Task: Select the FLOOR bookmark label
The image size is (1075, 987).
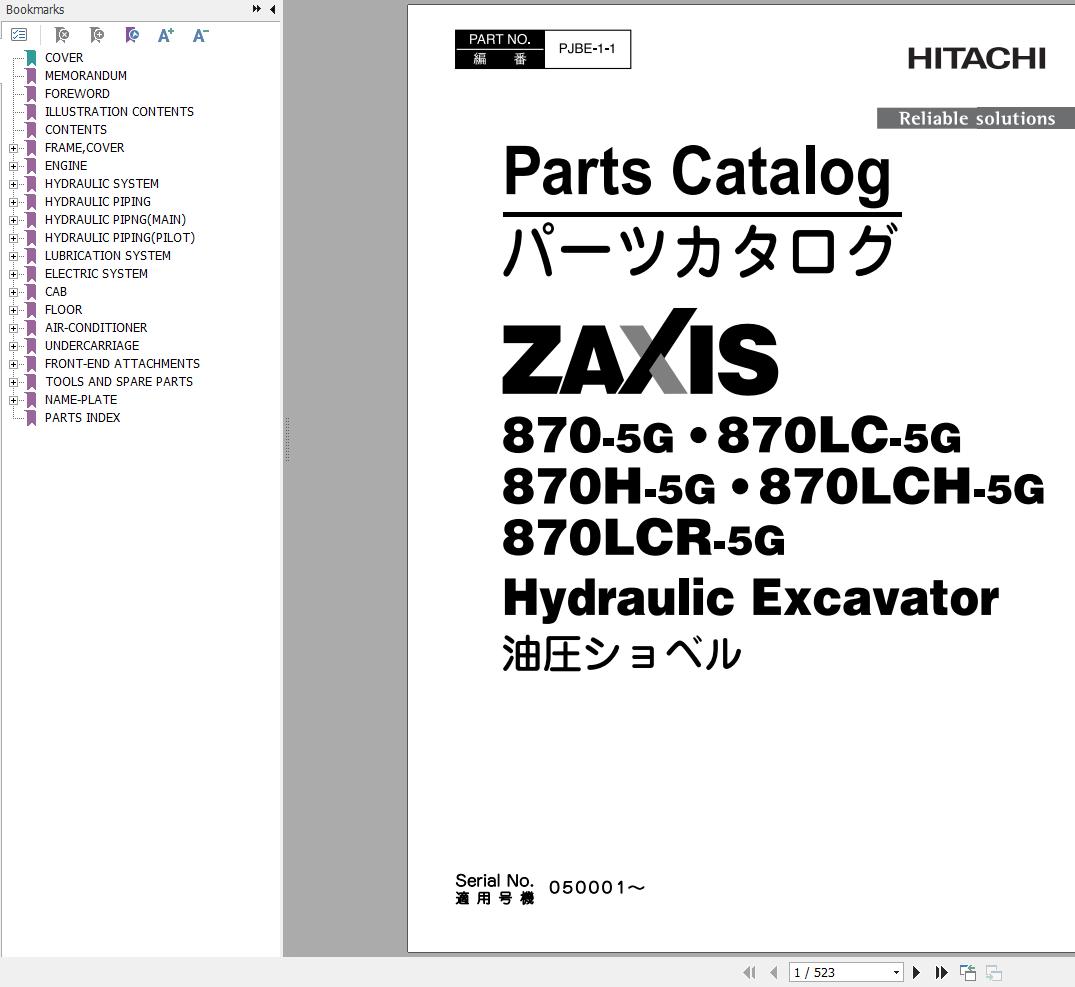Action: 63,310
